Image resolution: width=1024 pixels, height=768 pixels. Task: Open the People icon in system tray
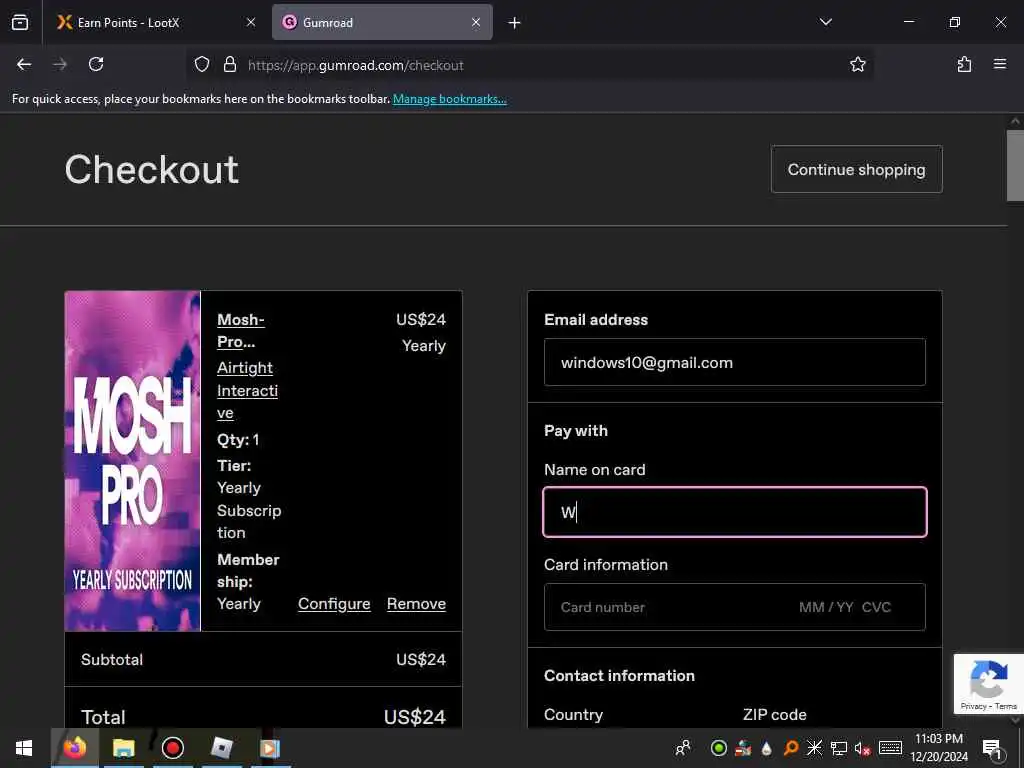[683, 748]
